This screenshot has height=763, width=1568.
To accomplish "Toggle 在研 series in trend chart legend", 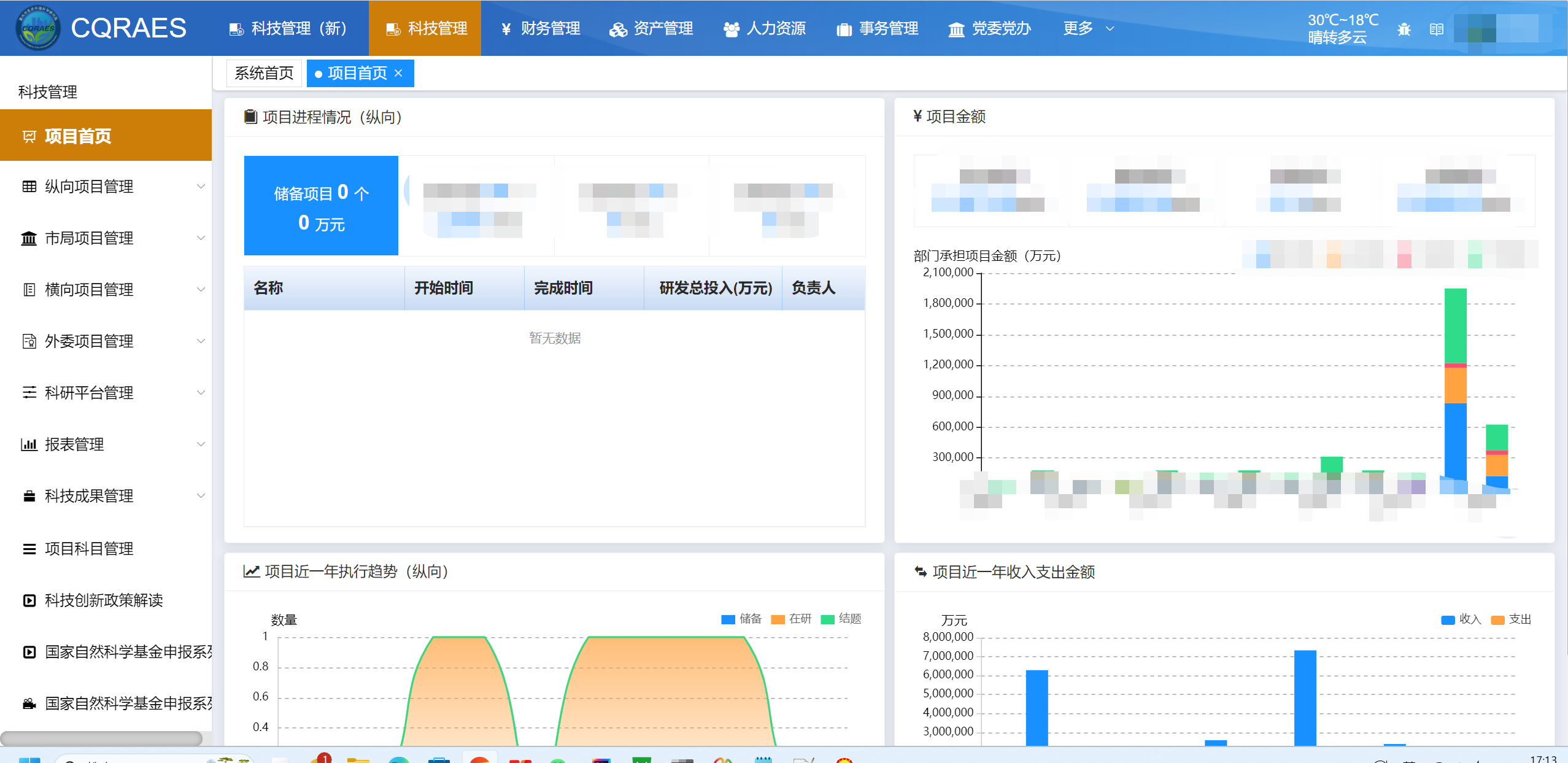I will [791, 619].
